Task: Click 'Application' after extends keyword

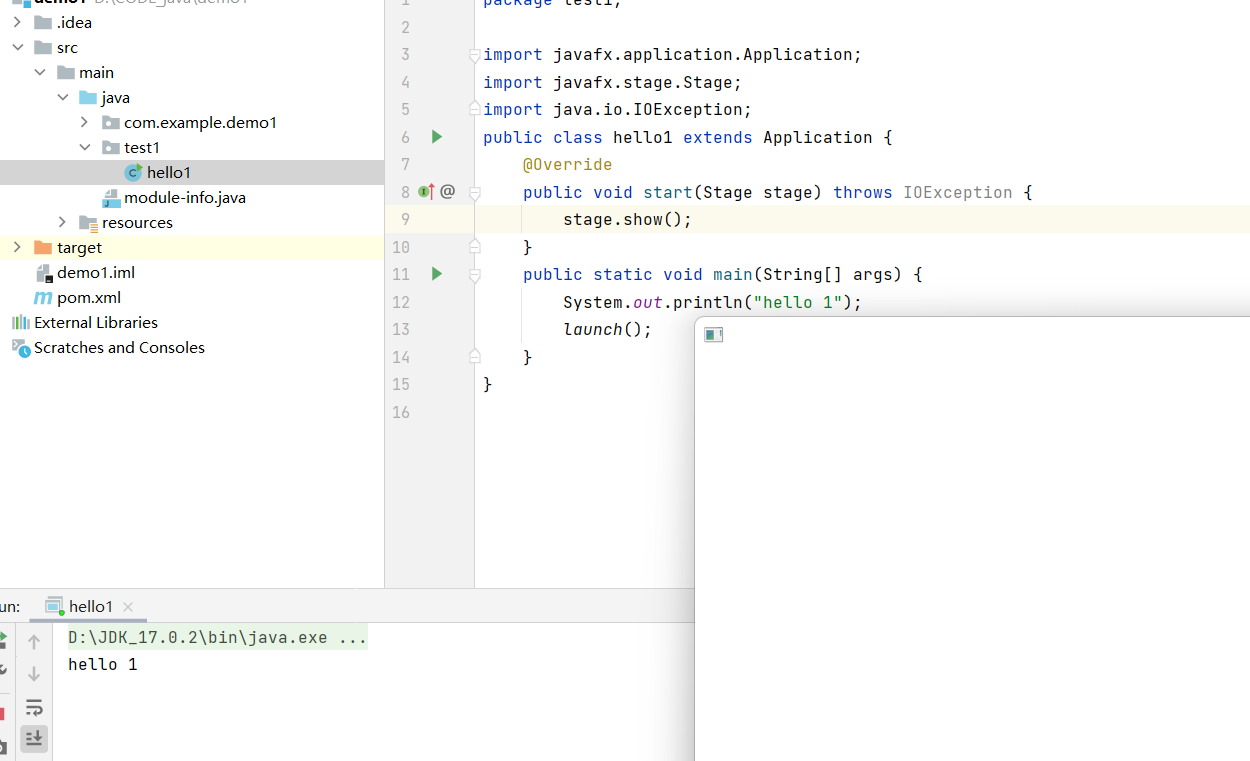Action: click(x=818, y=137)
